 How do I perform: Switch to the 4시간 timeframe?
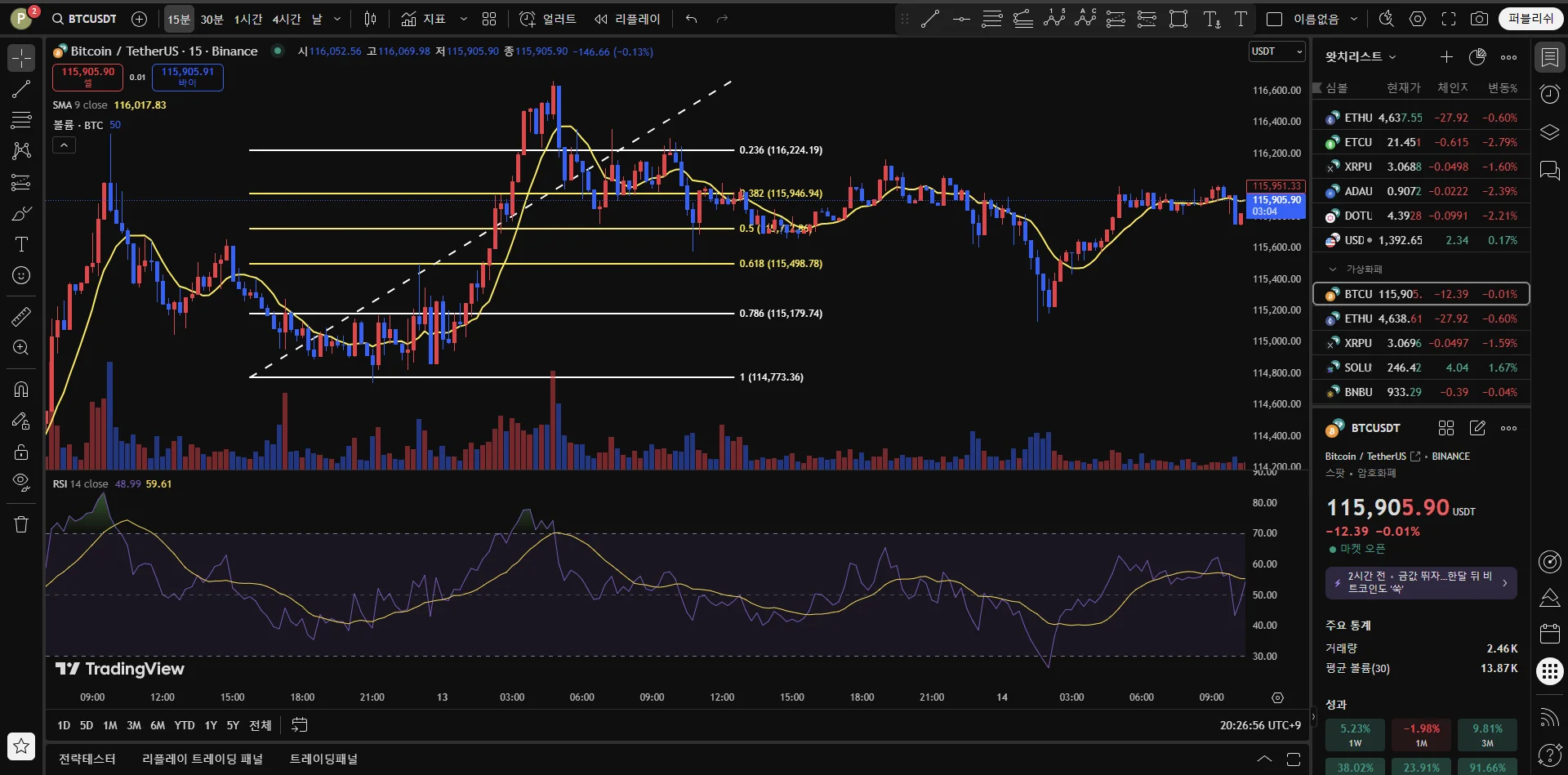(x=287, y=19)
